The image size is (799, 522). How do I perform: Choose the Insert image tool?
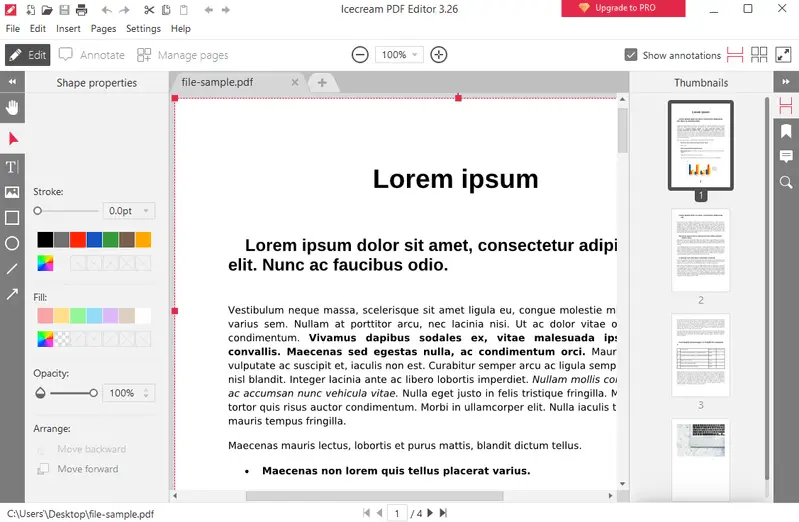12,192
